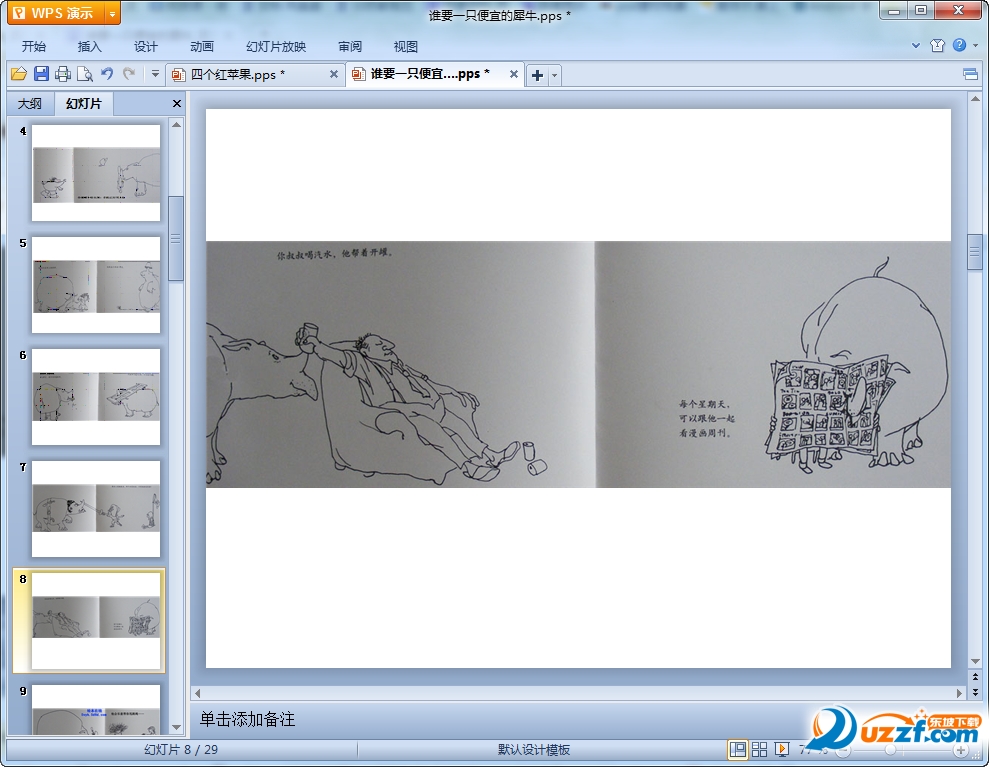Open the WPS 演示 application menu
The height and width of the screenshot is (767, 989).
56,13
